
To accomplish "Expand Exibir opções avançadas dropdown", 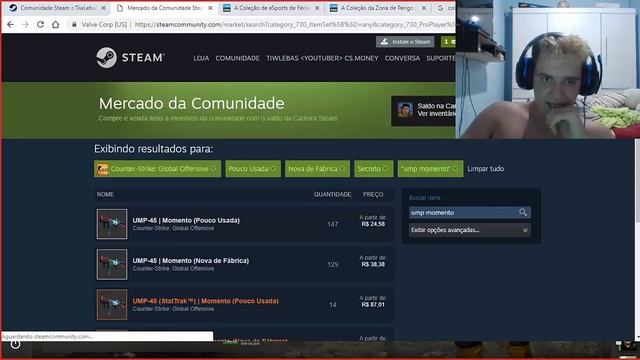I will 470,230.
